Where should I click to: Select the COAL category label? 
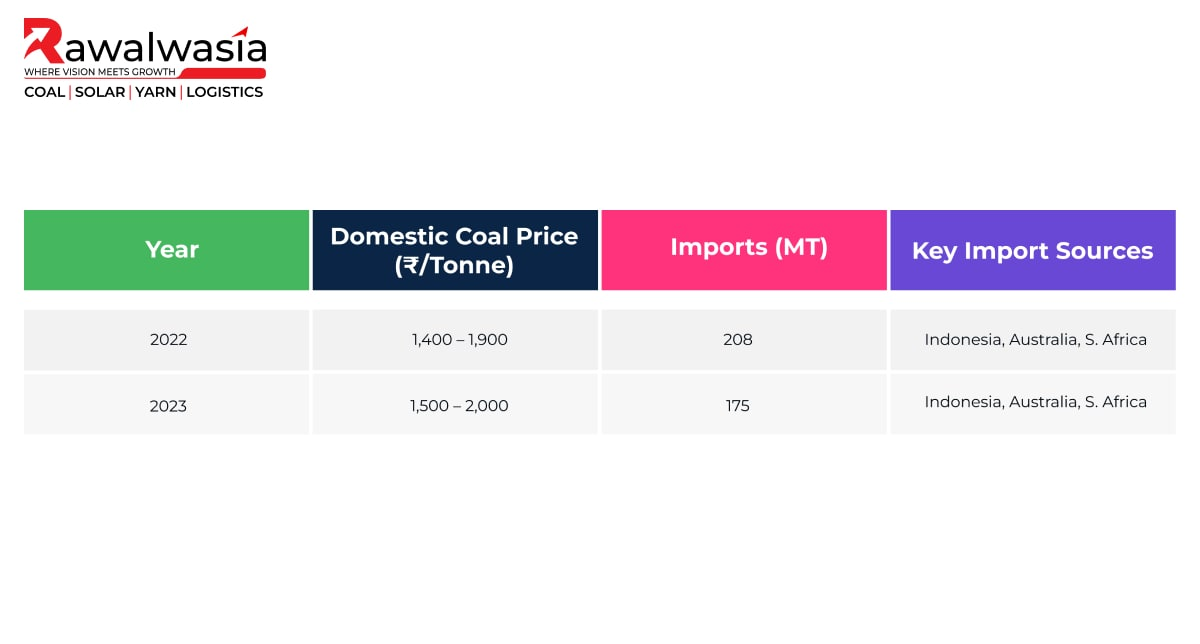[x=44, y=92]
